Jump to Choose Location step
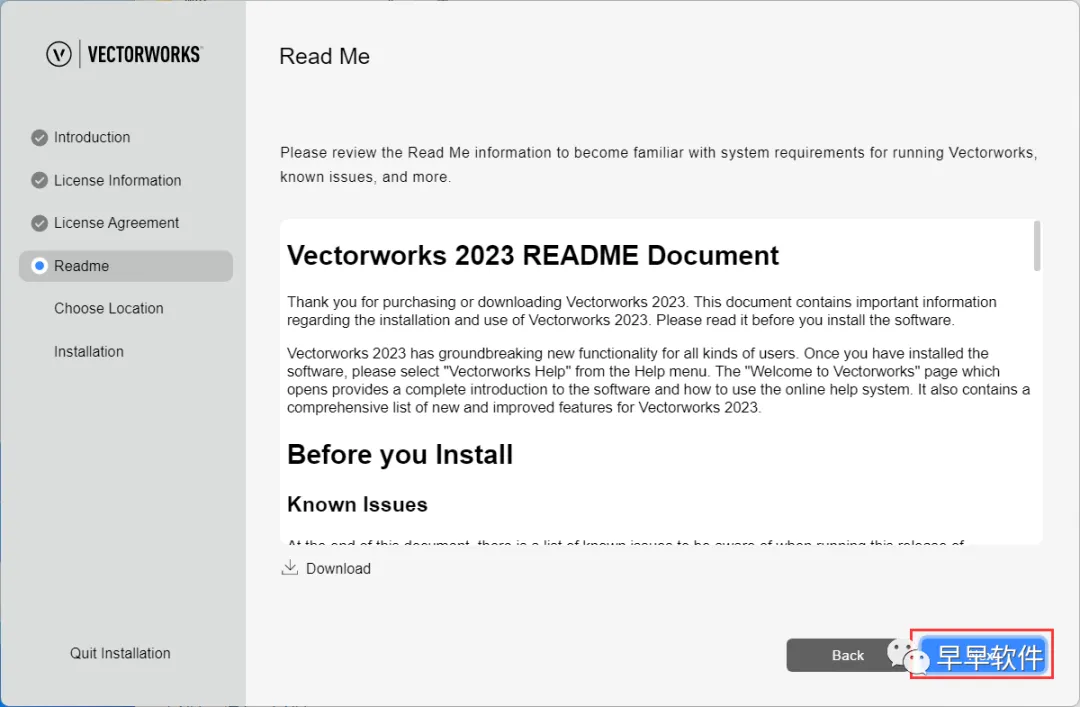 coord(109,309)
